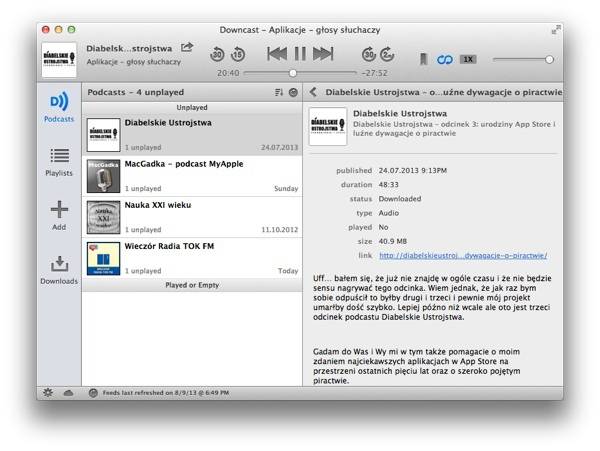The height and width of the screenshot is (451, 600).
Task: Go to the previous track
Action: 277,54
